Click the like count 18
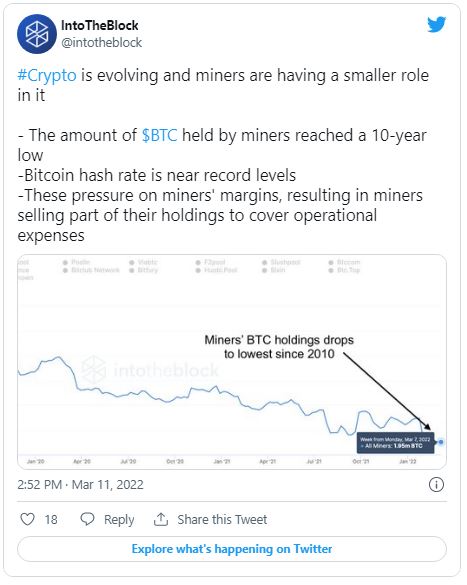 coord(51,519)
